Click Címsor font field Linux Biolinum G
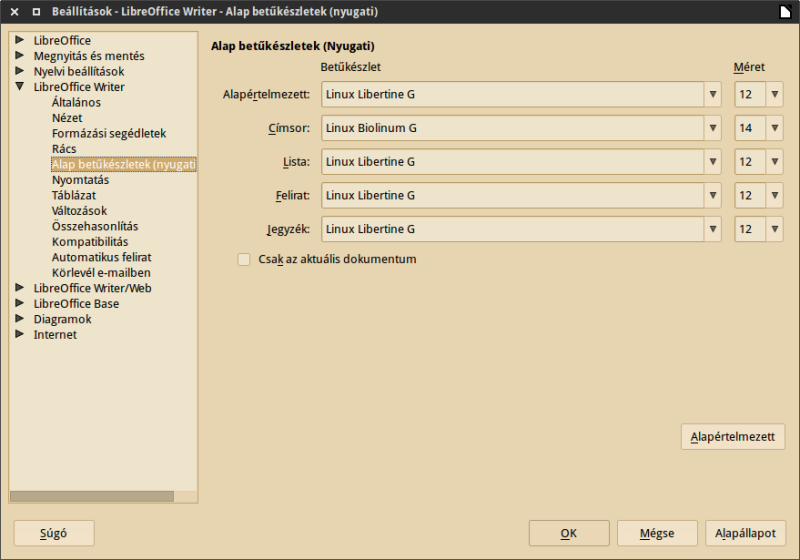Screen dimensions: 800x560 [x=513, y=128]
